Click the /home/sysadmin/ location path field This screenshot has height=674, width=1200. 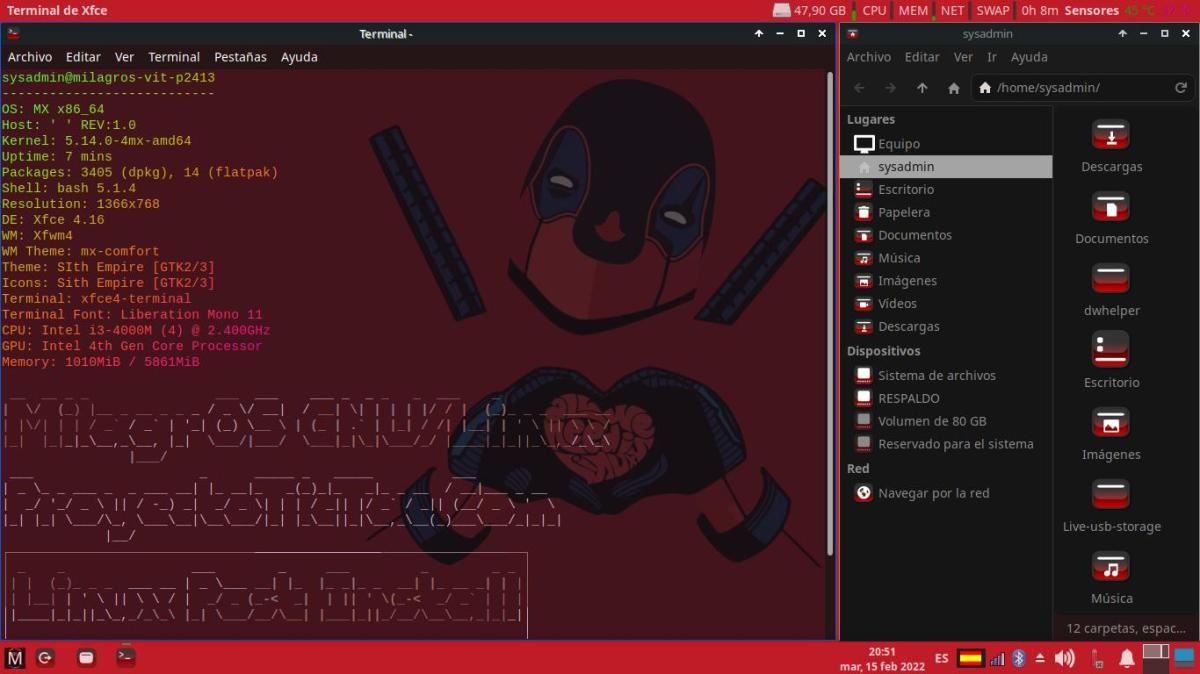click(x=1070, y=88)
